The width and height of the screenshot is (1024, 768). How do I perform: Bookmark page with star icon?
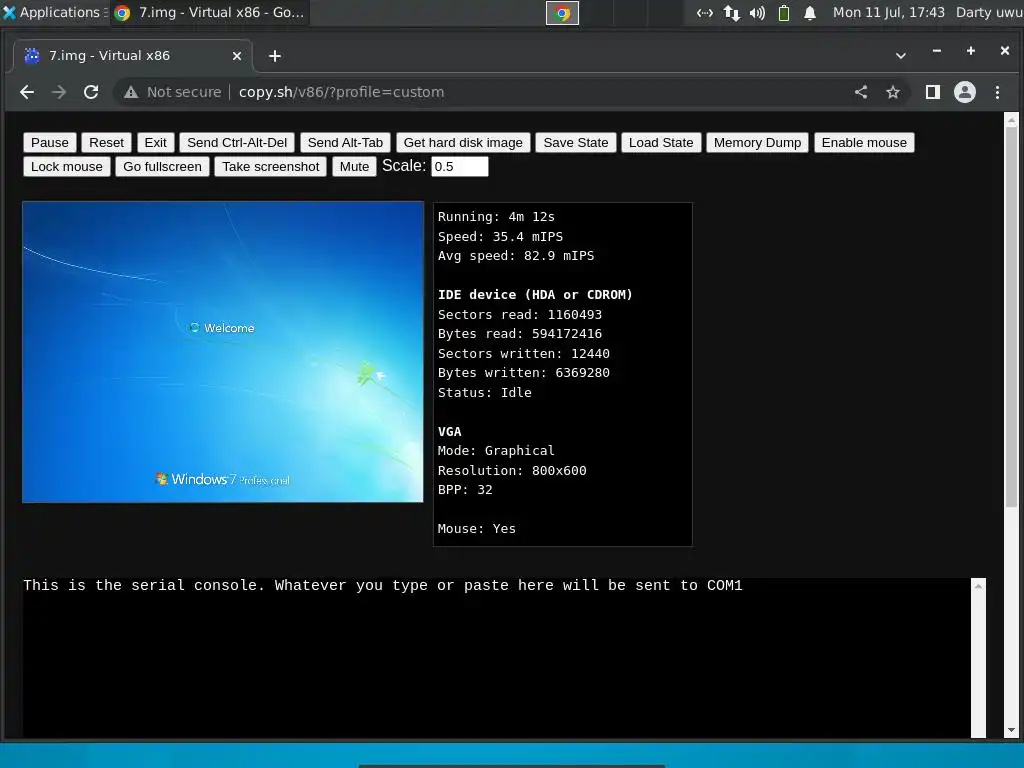893,92
